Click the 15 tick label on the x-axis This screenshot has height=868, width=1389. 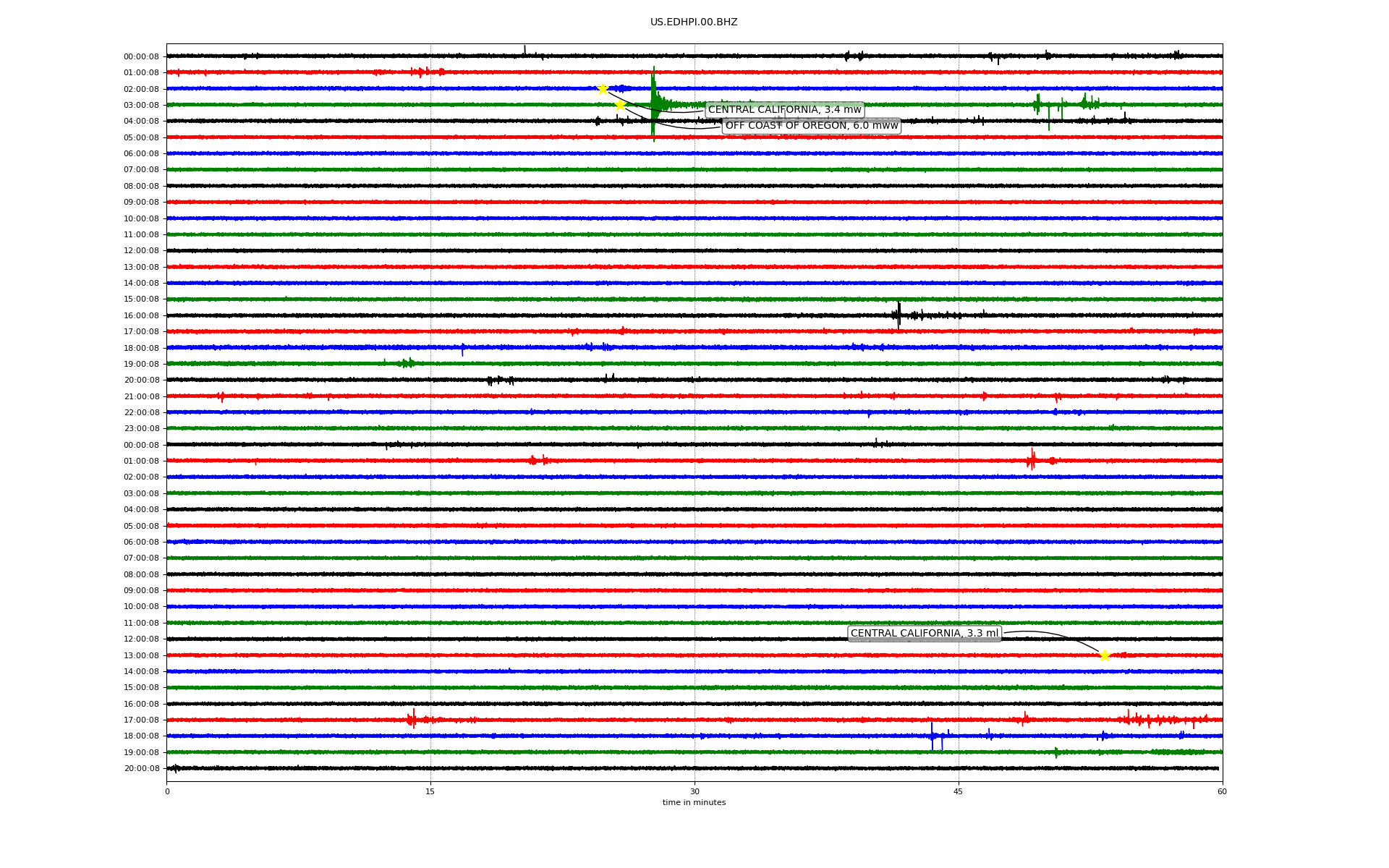coord(430,791)
